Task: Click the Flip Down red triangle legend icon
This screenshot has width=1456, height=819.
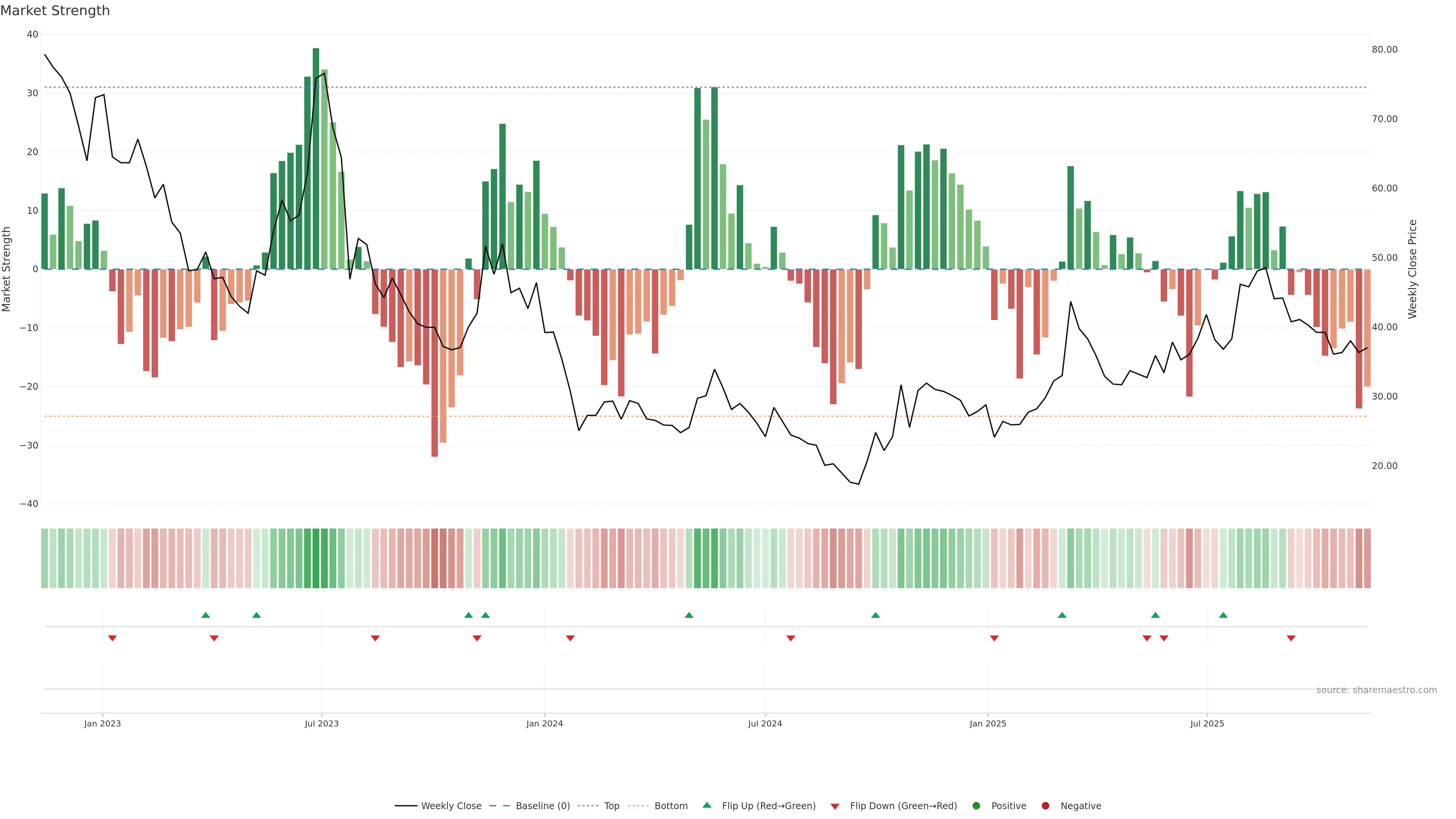Action: [x=835, y=806]
